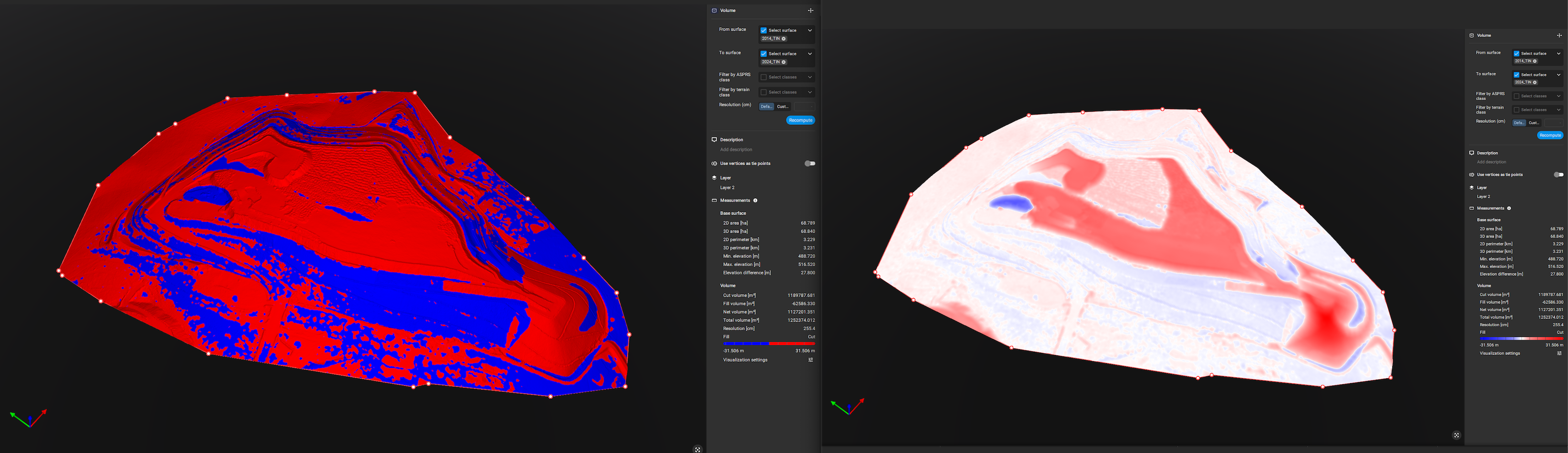Select the Default resolution tab
The width and height of the screenshot is (1568, 453).
[767, 106]
